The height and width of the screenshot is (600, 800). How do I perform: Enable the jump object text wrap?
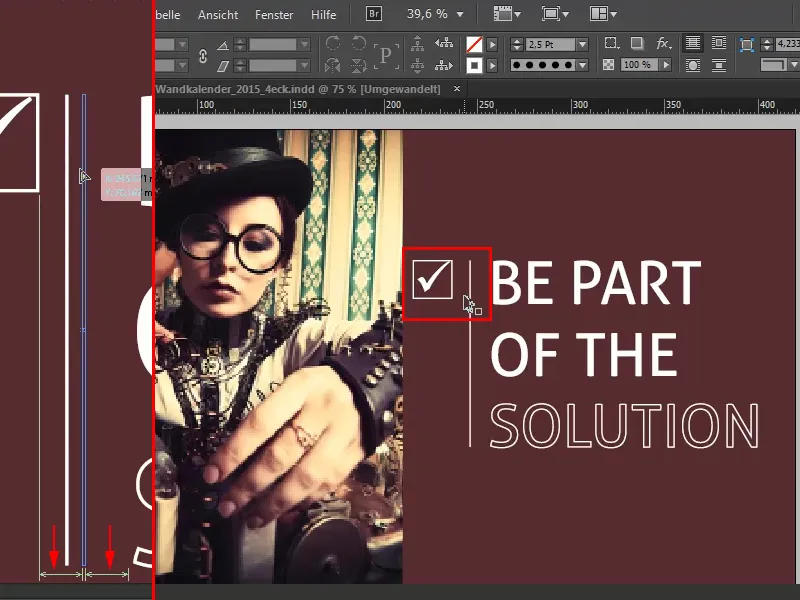click(719, 65)
